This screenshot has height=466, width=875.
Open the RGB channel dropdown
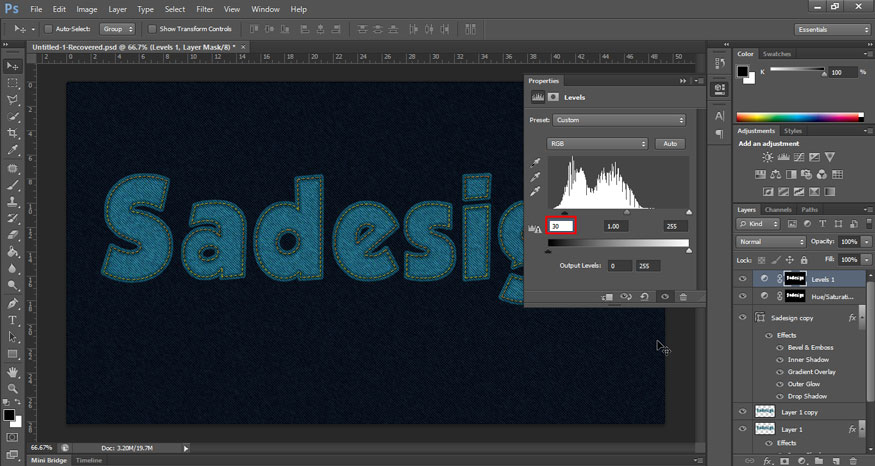pyautogui.click(x=597, y=143)
